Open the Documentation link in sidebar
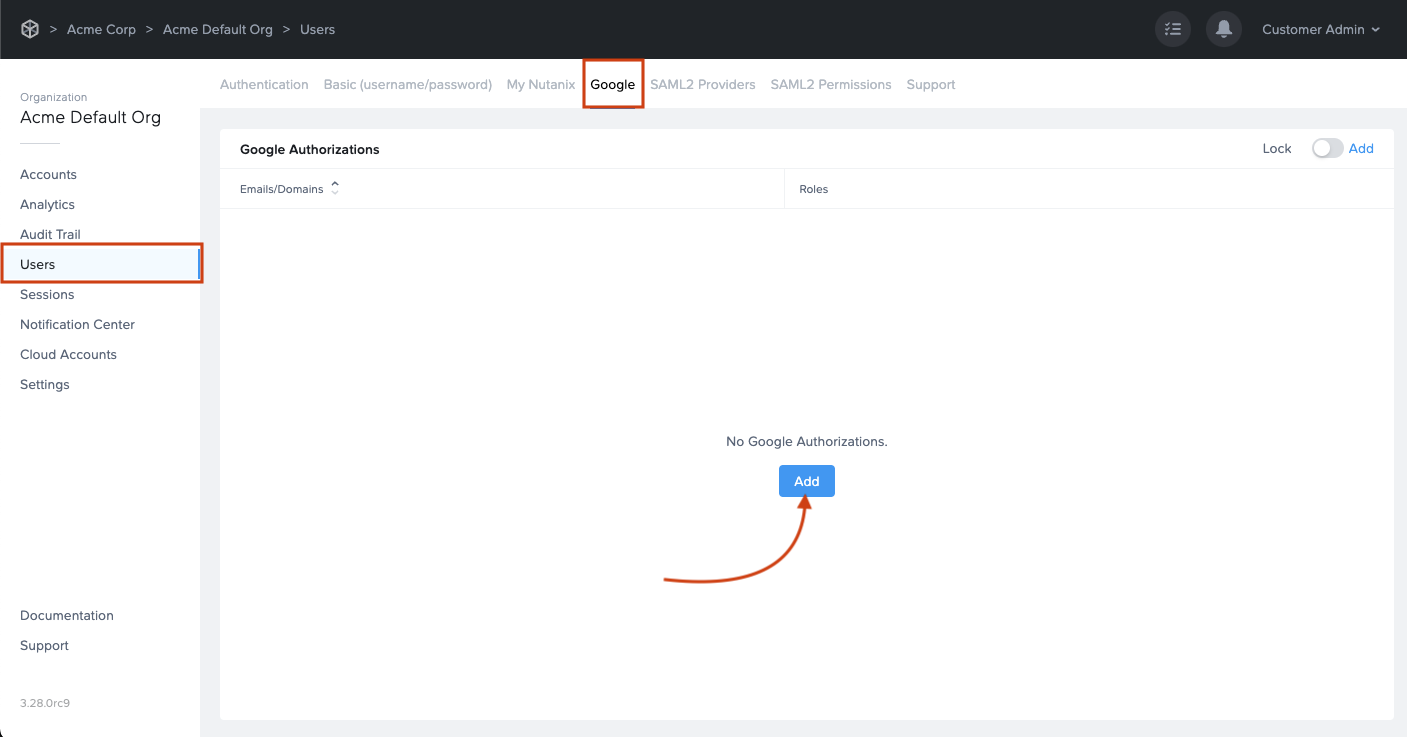The width and height of the screenshot is (1407, 737). coord(67,615)
